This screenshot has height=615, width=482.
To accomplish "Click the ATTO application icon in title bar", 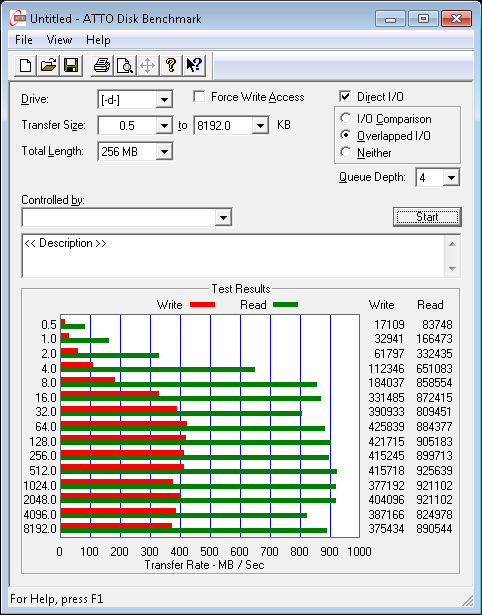I will pos(17,18).
